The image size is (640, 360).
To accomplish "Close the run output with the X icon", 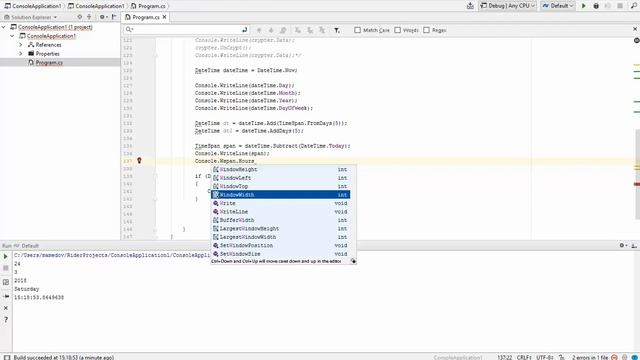I will tap(6, 308).
